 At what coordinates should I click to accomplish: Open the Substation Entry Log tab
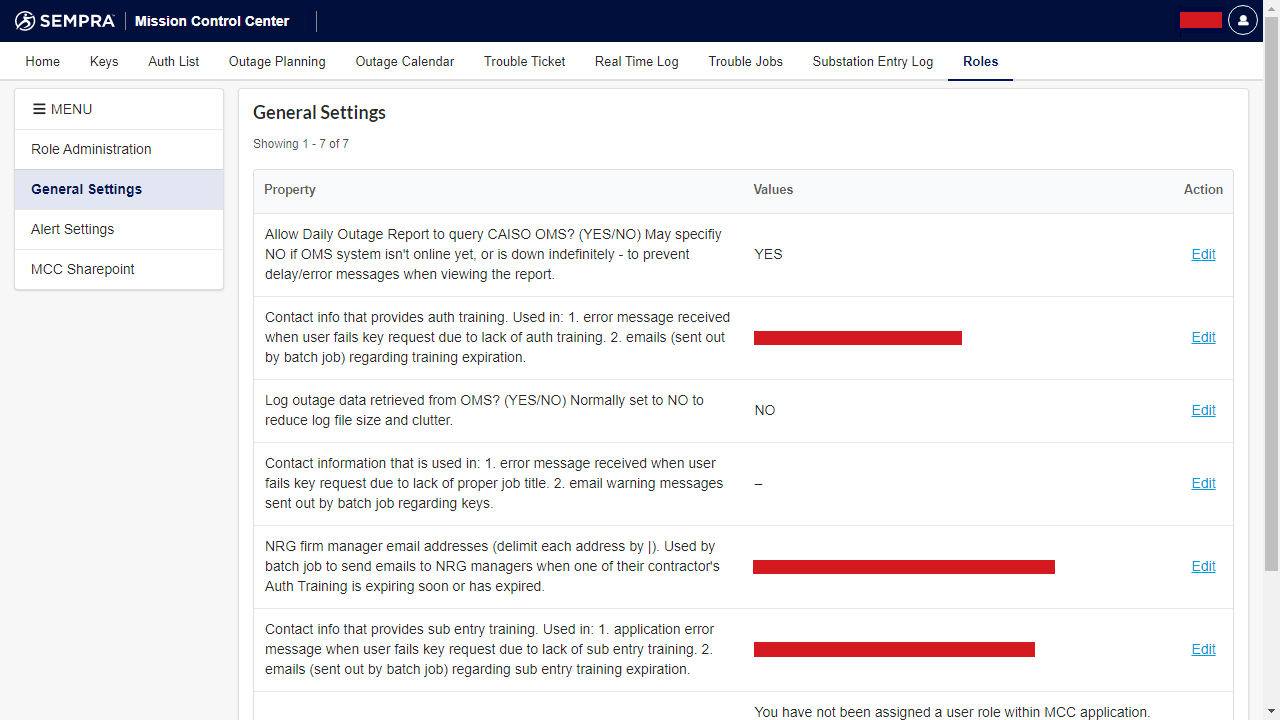coord(873,61)
